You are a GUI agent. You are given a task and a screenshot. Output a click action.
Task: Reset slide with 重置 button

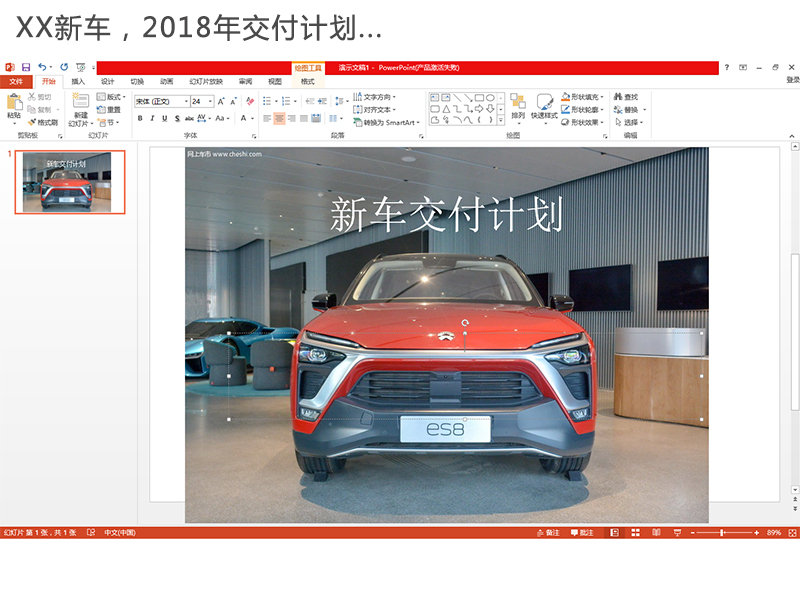click(109, 110)
